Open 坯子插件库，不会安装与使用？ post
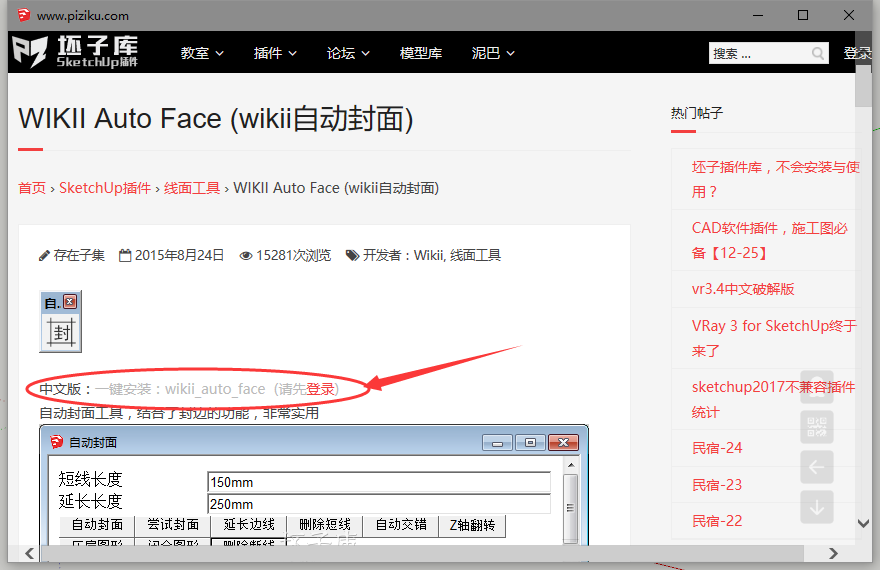Screen dimensions: 880x570 775,180
